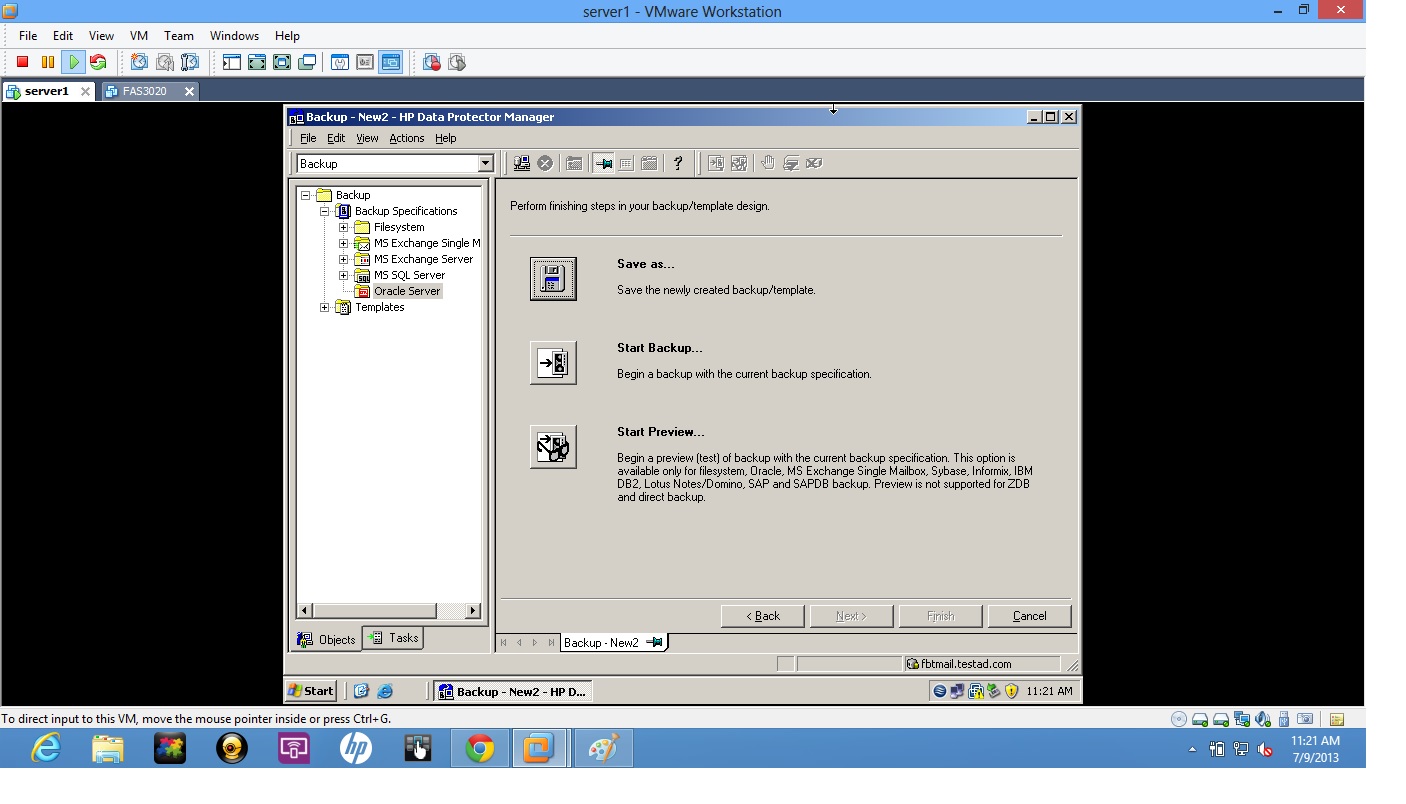Click the fbtmail.testad.com status bar icon
1406x804 pixels.
tap(914, 663)
